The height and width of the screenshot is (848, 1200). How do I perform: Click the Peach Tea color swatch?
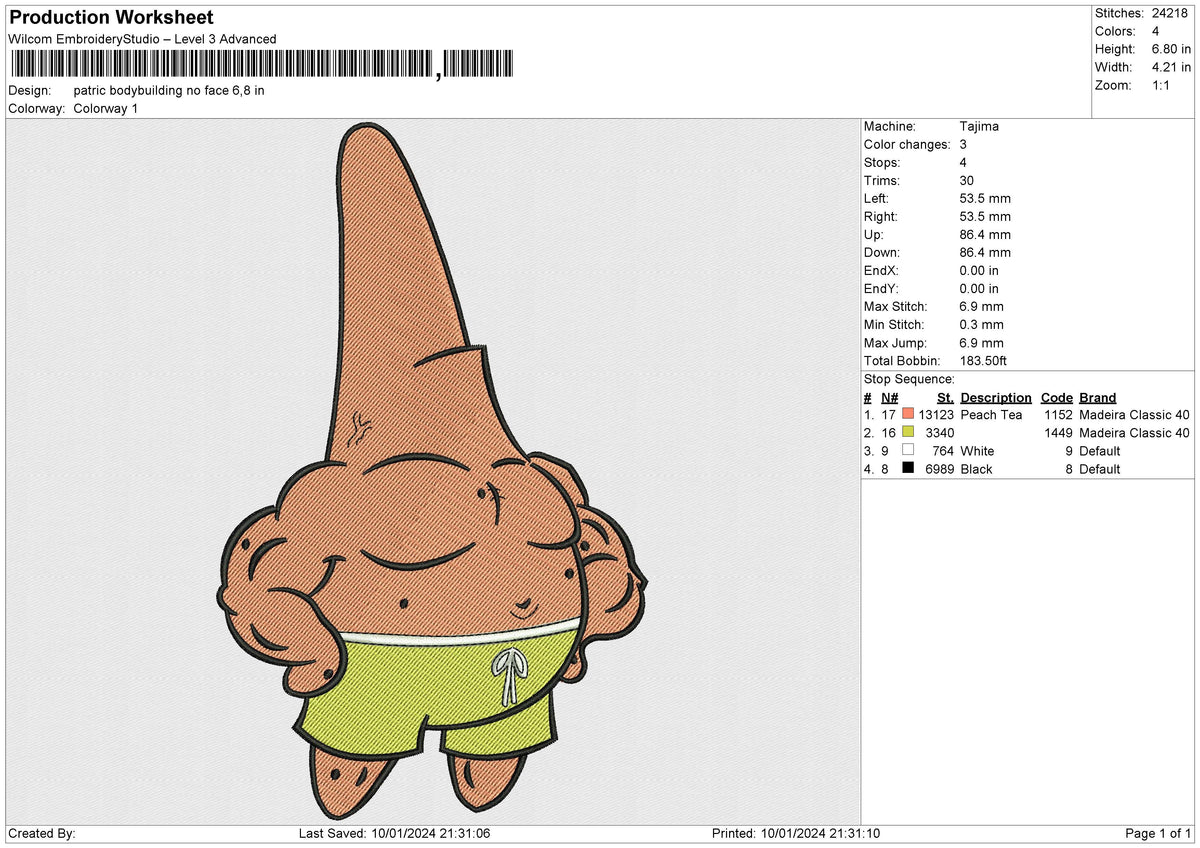click(x=908, y=414)
